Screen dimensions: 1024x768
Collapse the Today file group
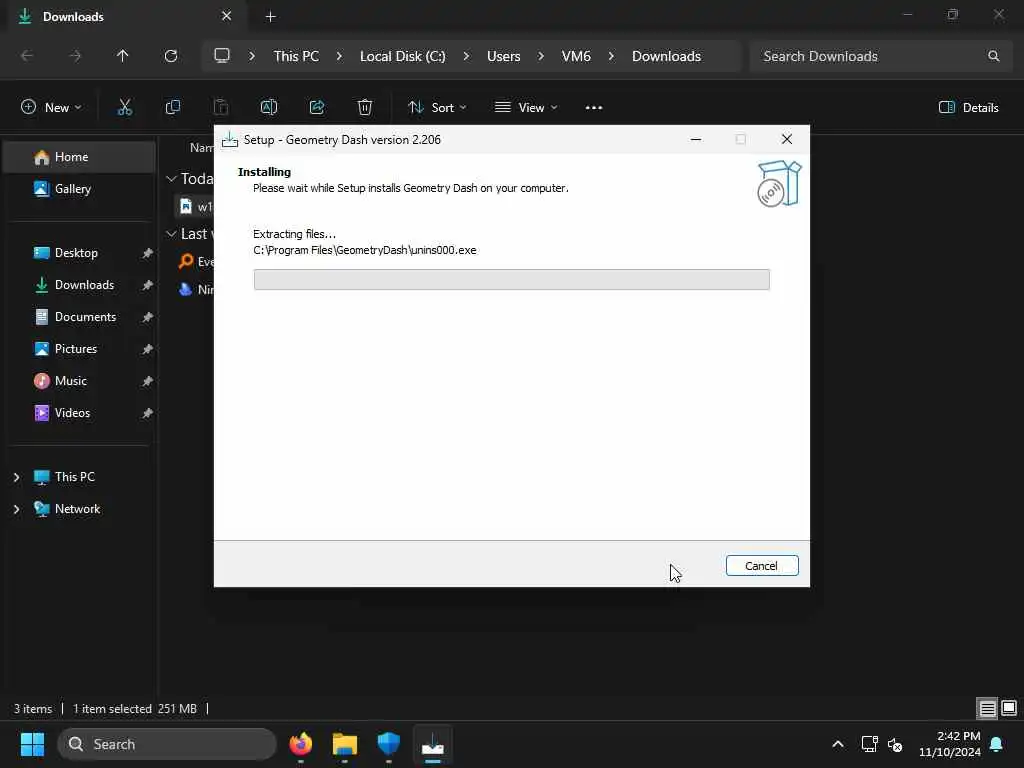click(171, 178)
